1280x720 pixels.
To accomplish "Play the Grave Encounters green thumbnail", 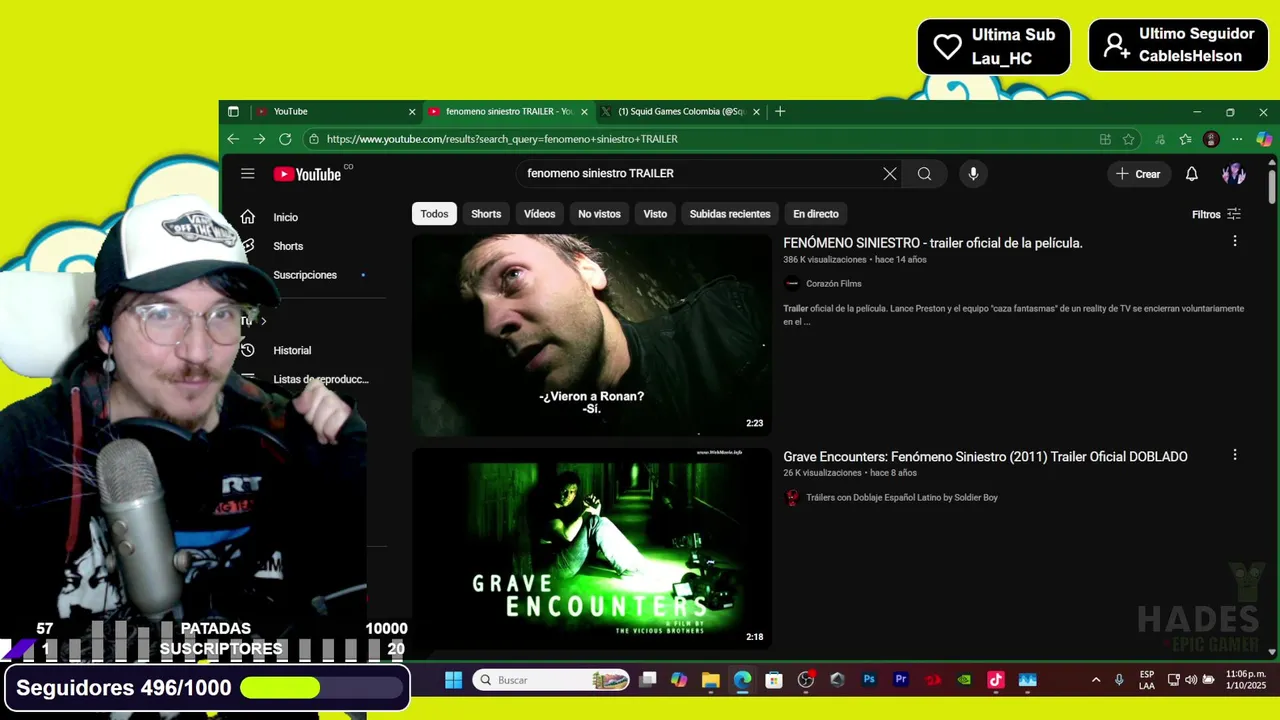I will click(x=591, y=548).
